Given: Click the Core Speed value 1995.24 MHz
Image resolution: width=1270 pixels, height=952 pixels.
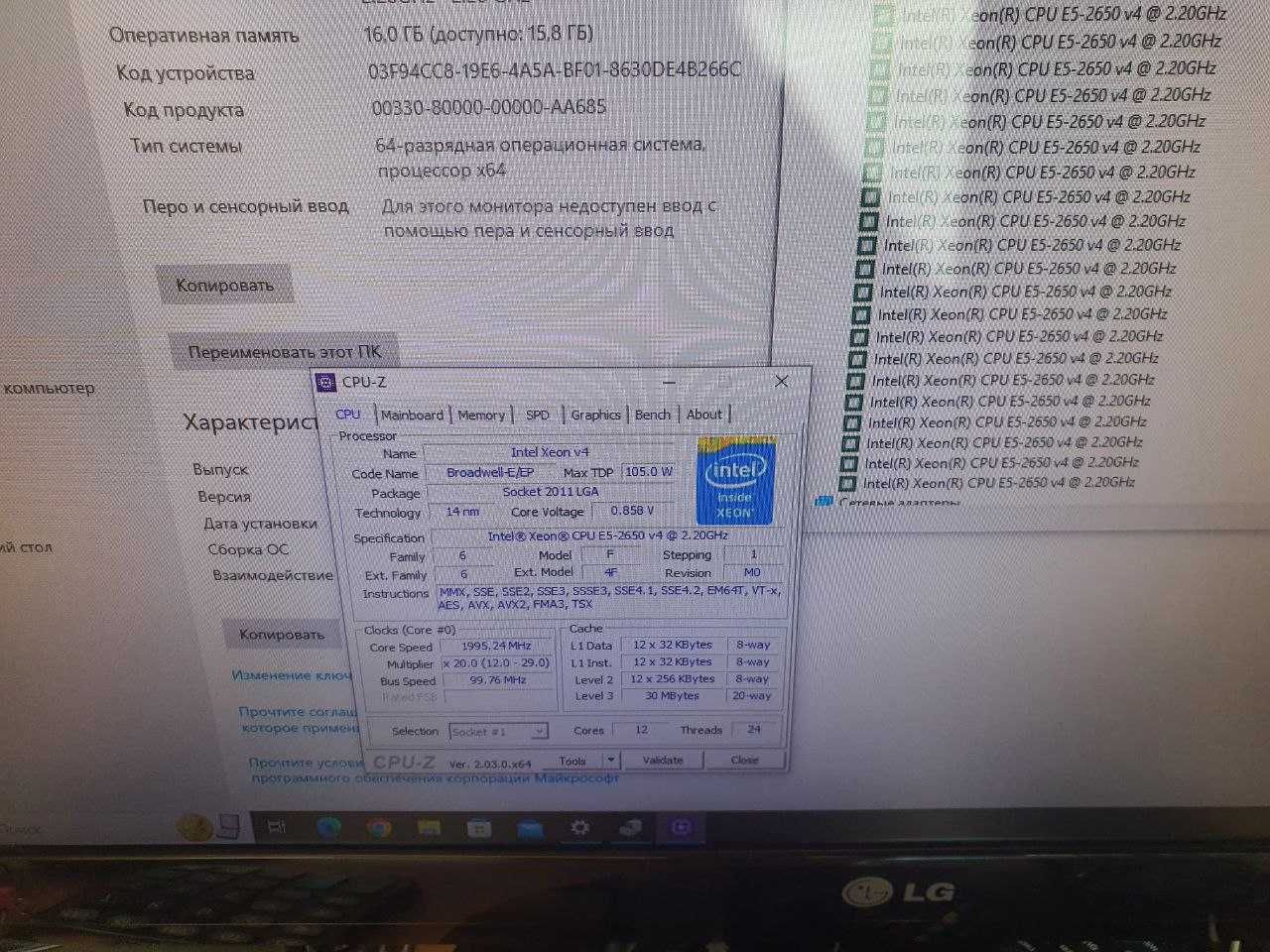Looking at the screenshot, I should pyautogui.click(x=496, y=646).
